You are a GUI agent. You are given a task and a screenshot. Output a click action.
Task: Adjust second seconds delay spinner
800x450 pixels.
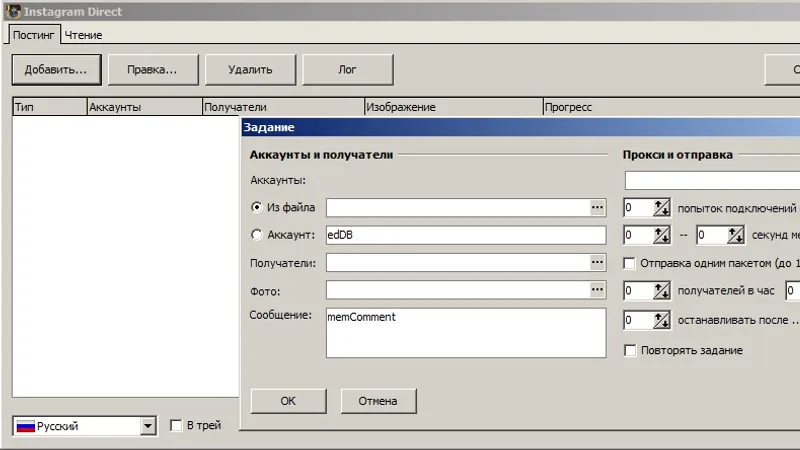pos(735,235)
